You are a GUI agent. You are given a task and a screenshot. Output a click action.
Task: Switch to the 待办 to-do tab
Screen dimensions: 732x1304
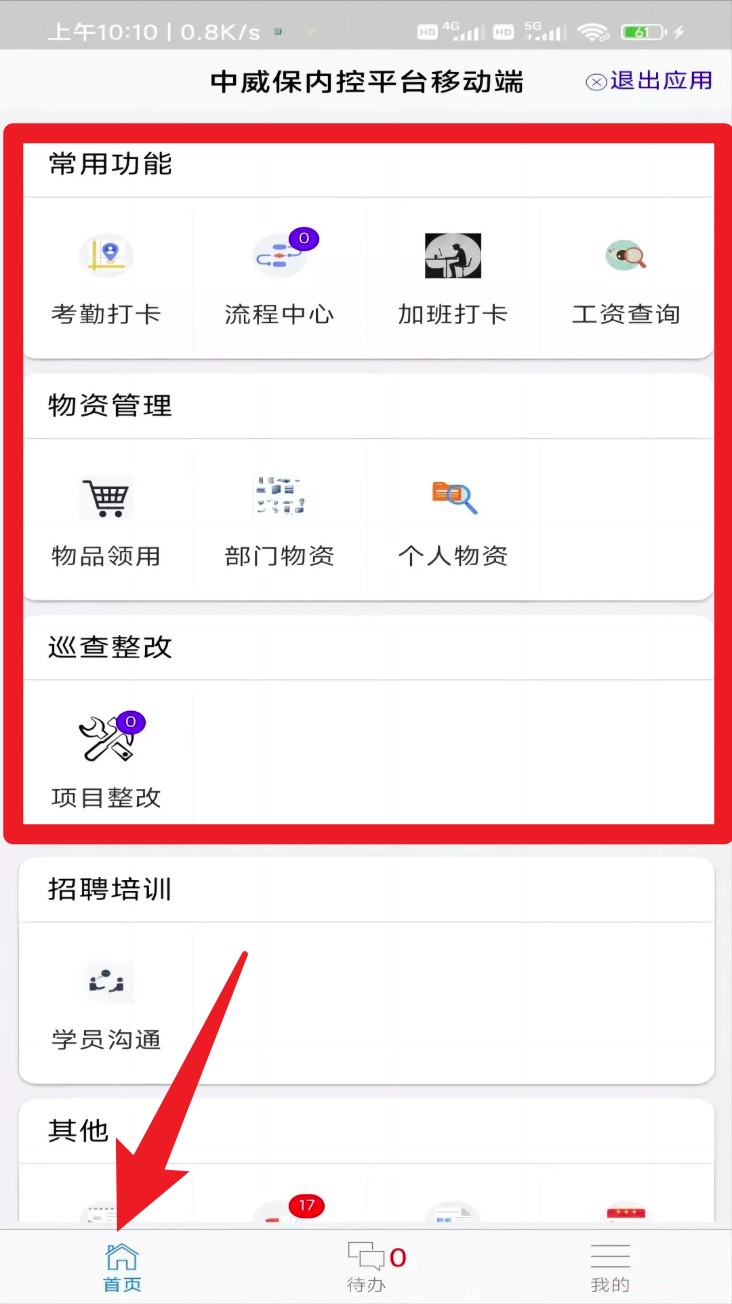pos(366,1267)
